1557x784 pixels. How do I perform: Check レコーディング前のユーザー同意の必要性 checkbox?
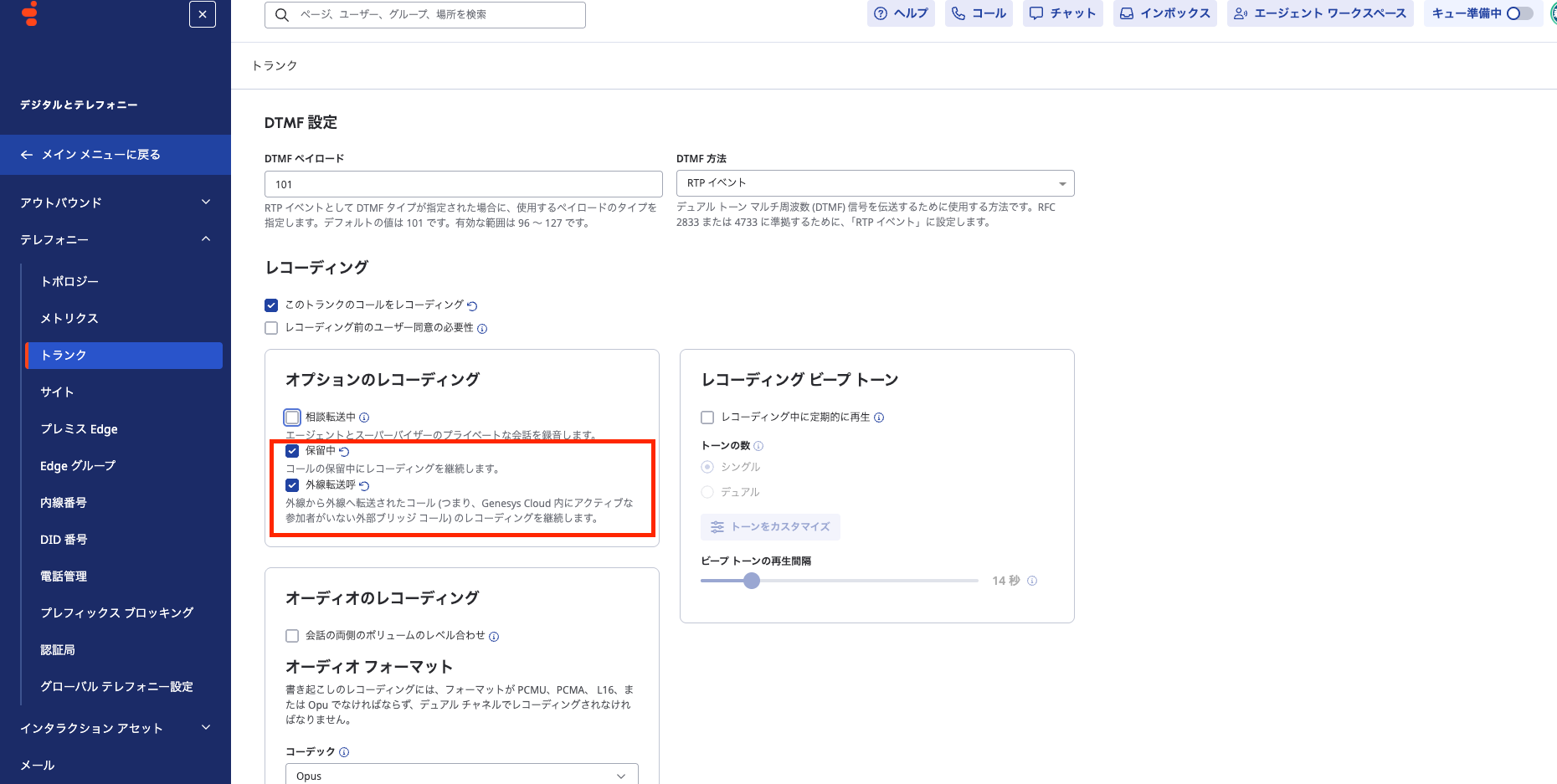[x=271, y=328]
